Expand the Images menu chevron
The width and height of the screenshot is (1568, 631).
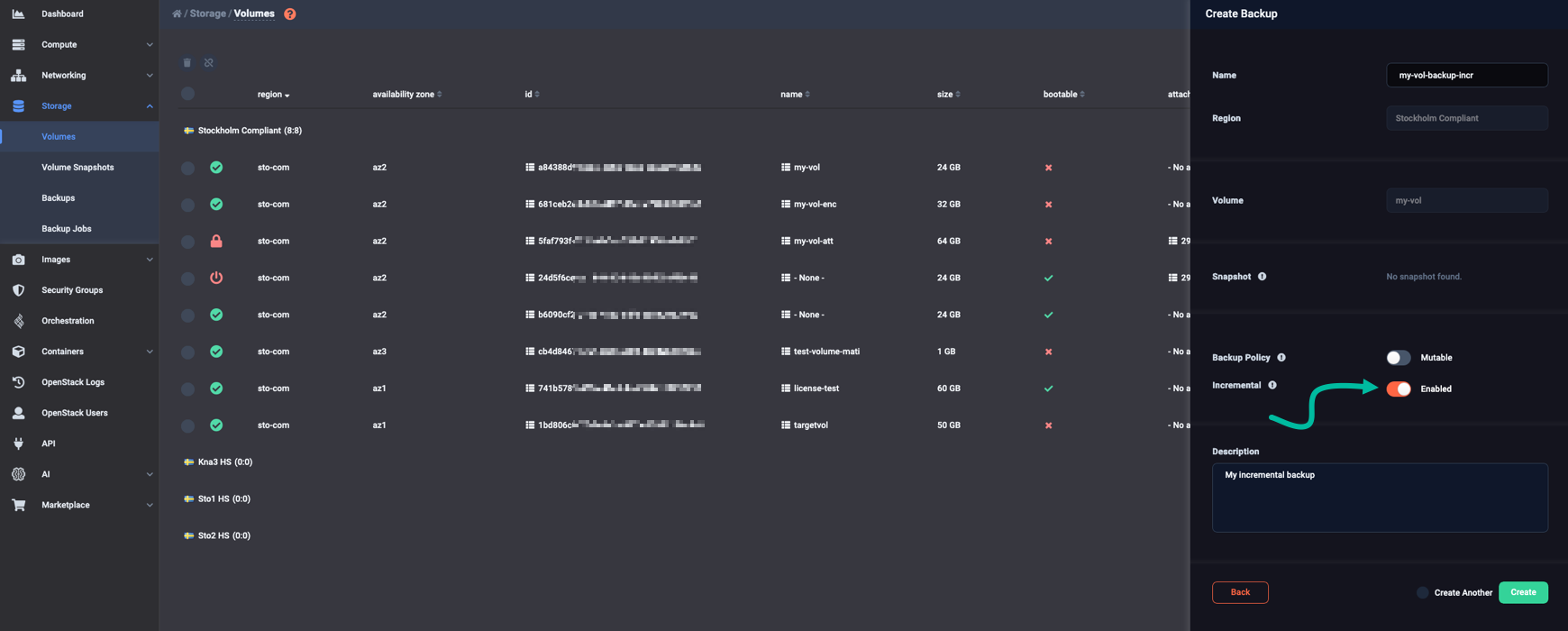coord(150,259)
